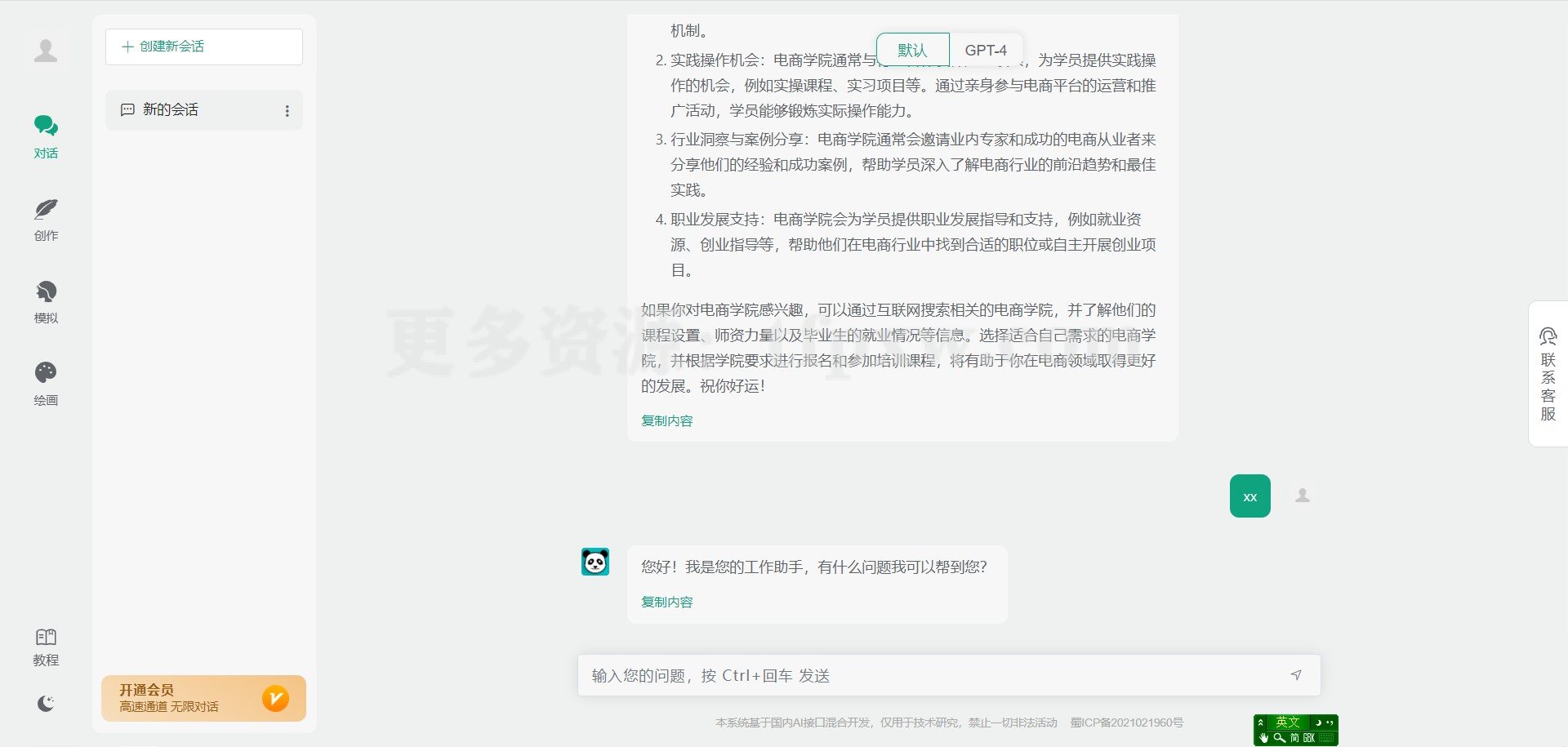1568x747 pixels.
Task: Switch to the GPT-4 tab
Action: 987,50
